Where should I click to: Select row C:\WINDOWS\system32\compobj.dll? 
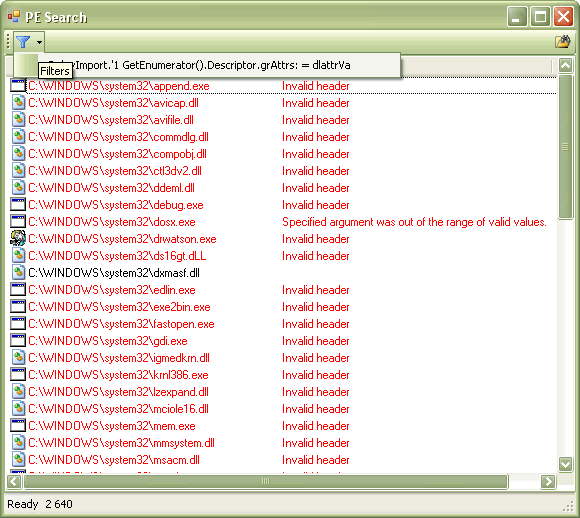(x=283, y=154)
